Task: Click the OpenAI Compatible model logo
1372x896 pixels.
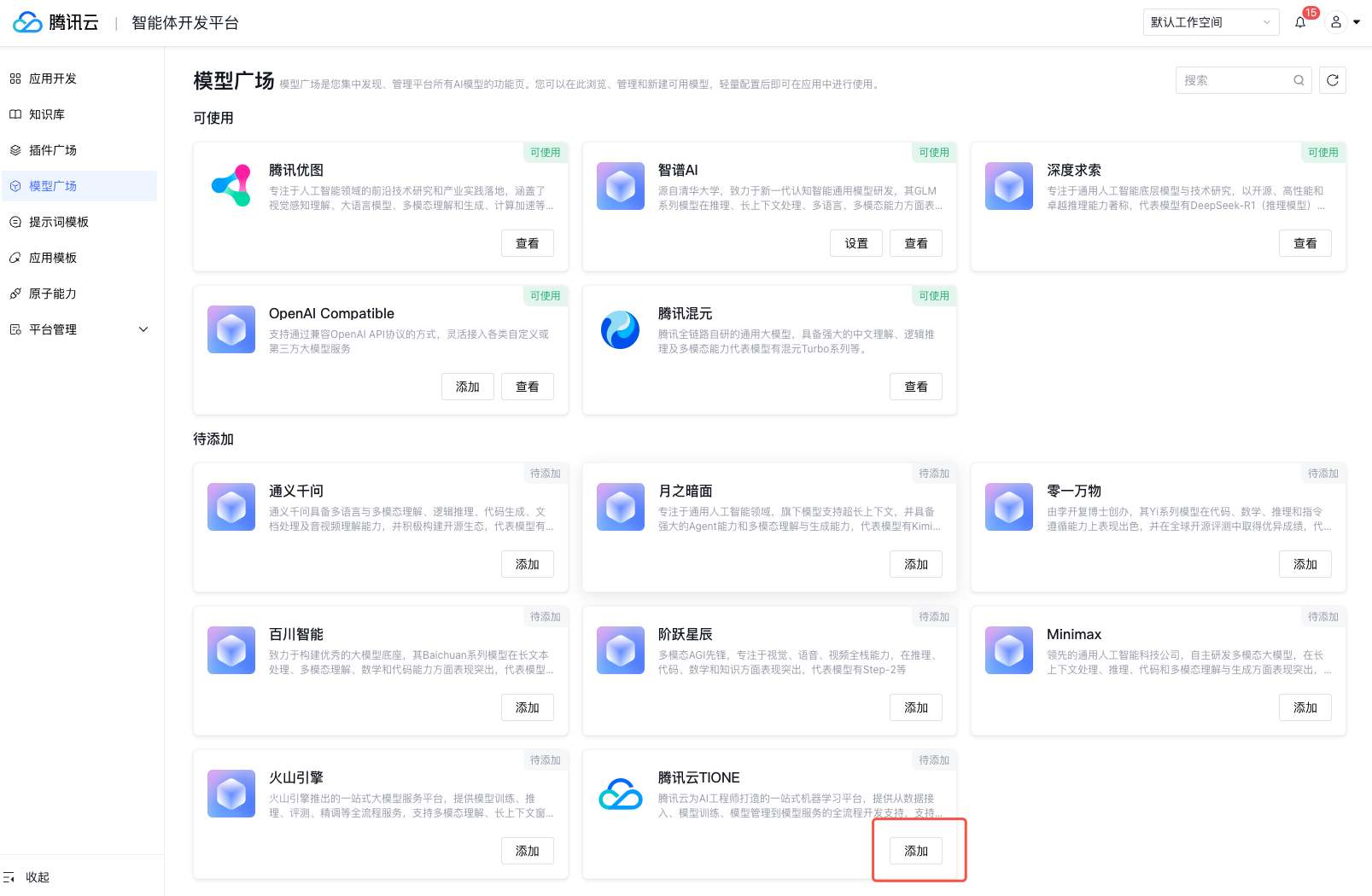Action: [x=231, y=329]
